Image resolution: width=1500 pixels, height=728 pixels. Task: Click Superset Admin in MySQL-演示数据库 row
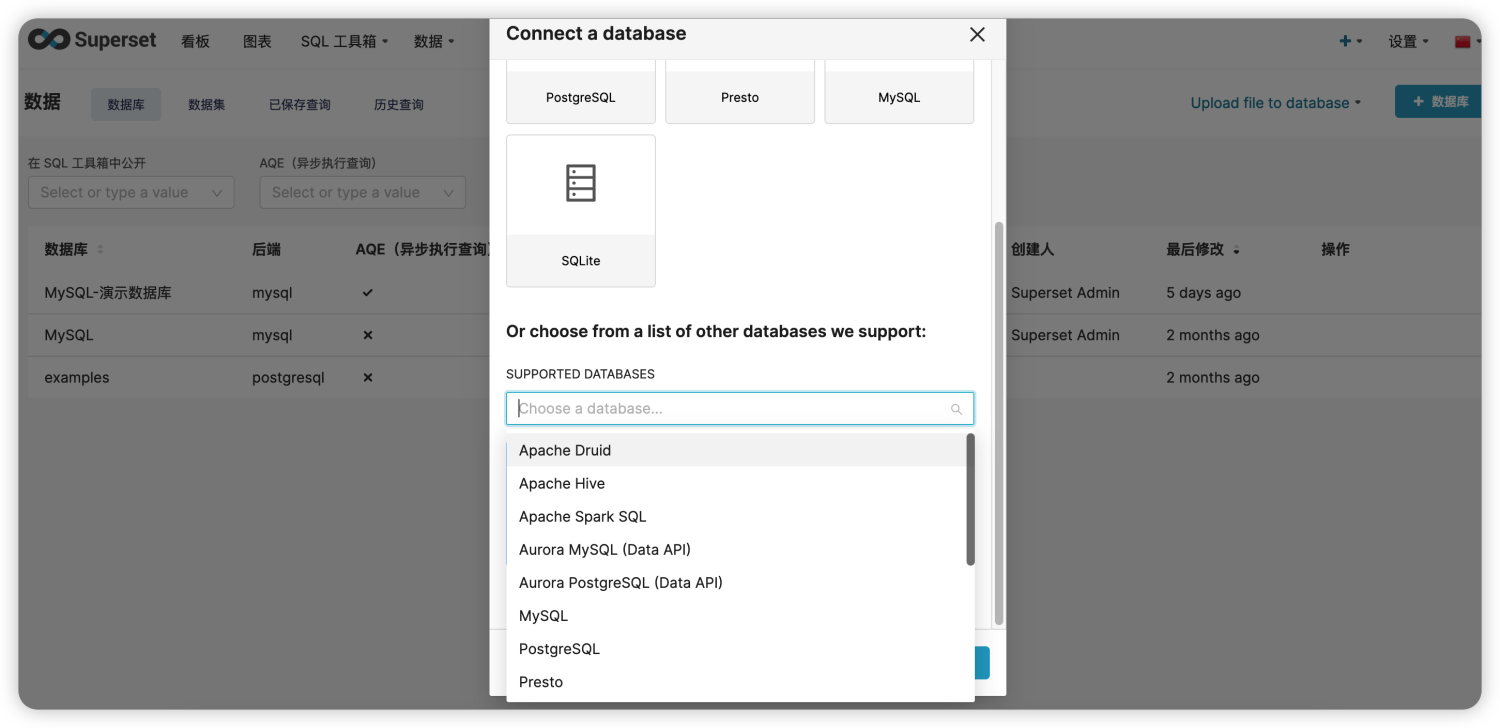tap(1065, 293)
